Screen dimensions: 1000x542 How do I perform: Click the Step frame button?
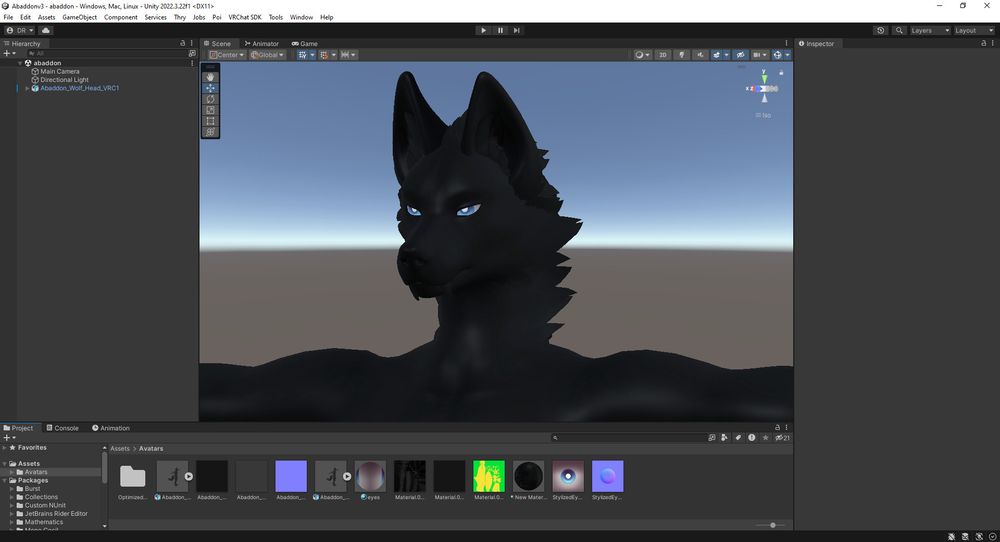tap(517, 30)
